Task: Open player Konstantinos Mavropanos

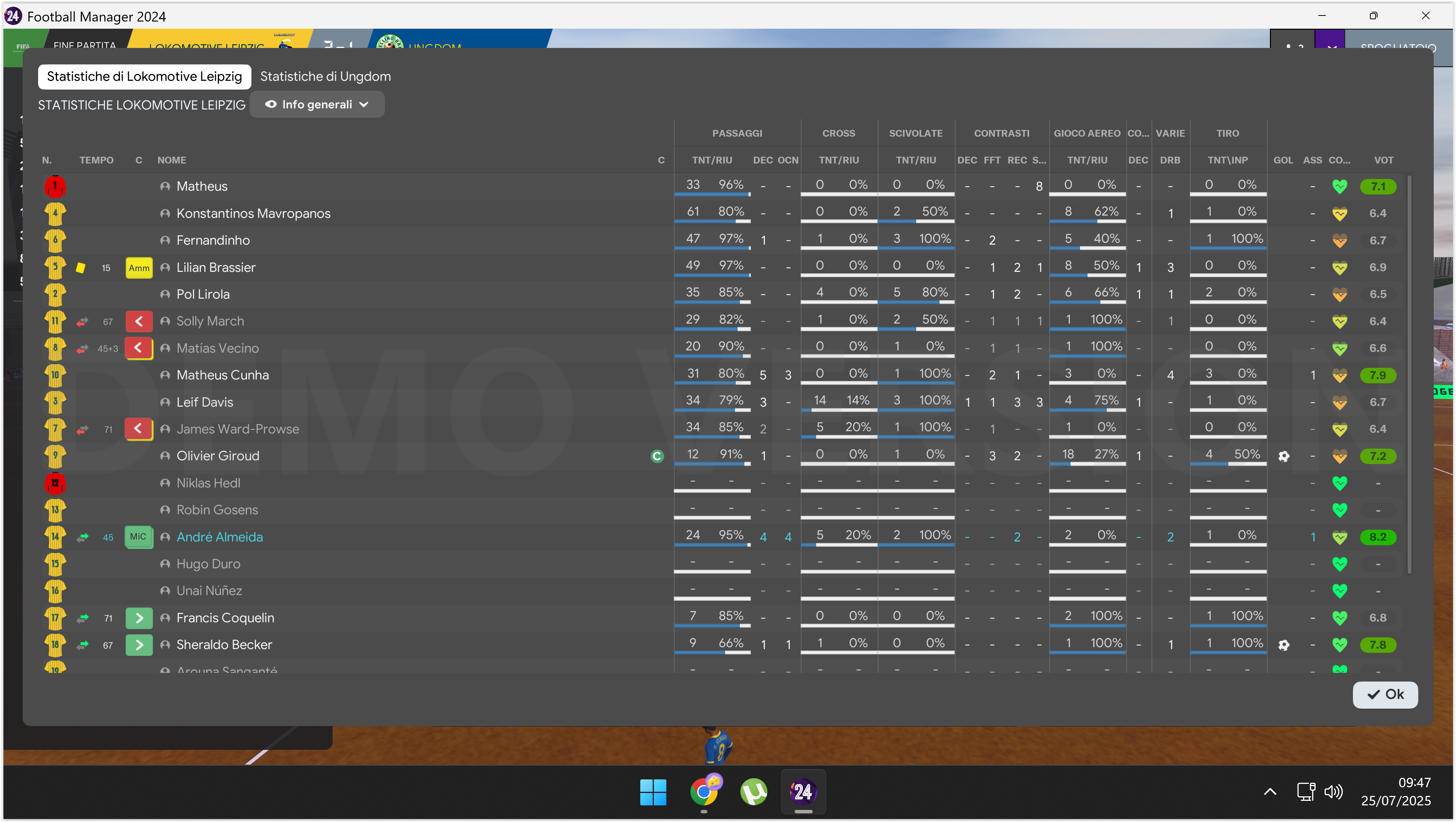Action: pos(253,214)
